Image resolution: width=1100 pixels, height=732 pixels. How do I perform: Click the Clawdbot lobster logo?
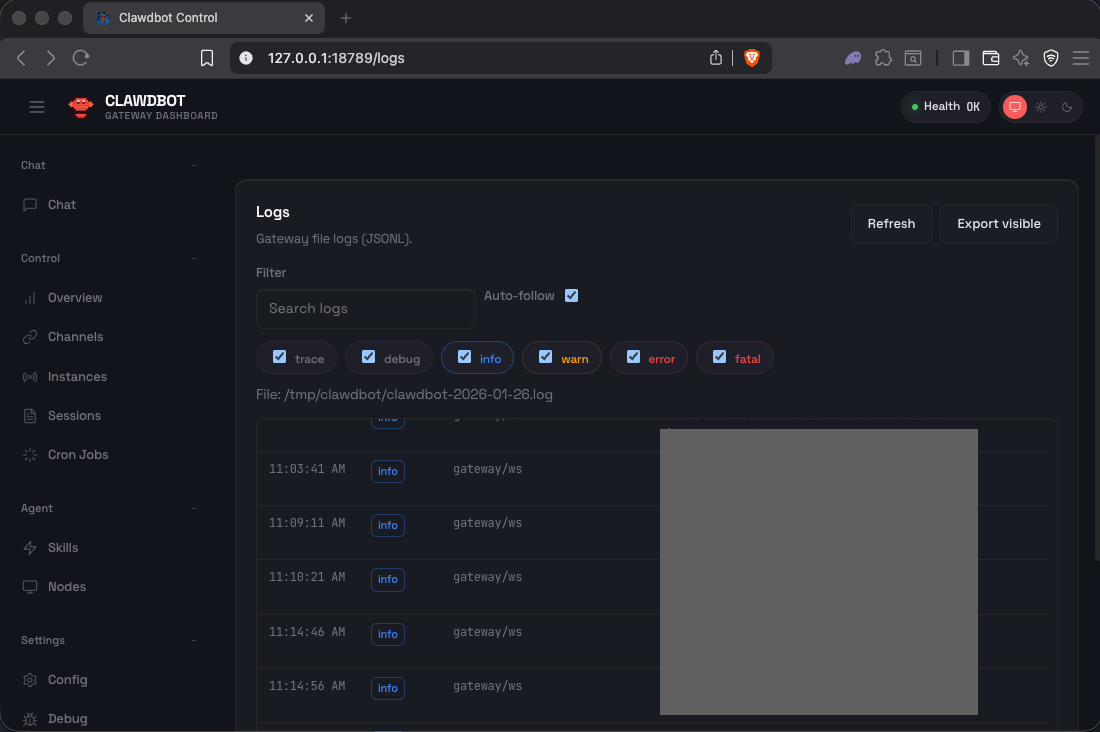pos(81,107)
